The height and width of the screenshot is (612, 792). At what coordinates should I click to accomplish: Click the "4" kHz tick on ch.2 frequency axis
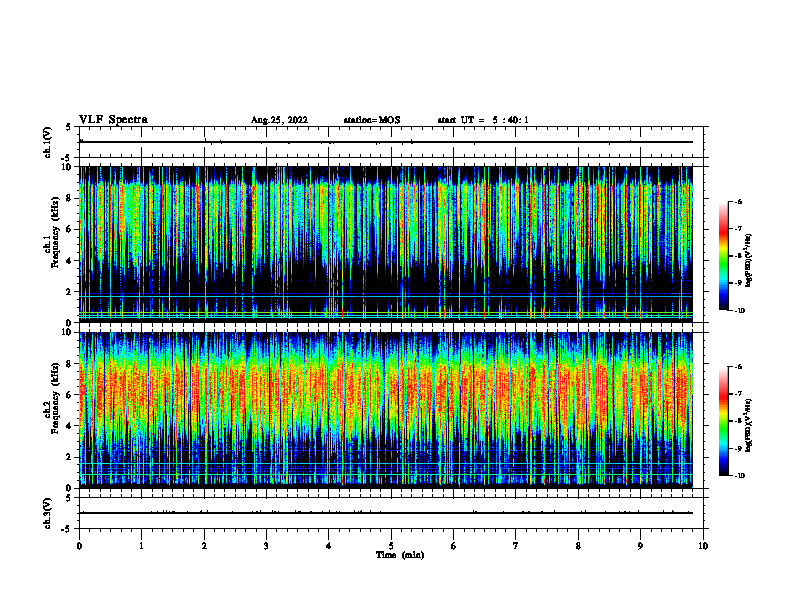71,426
